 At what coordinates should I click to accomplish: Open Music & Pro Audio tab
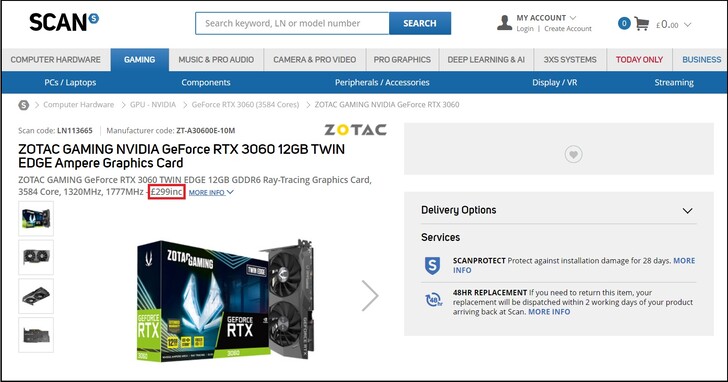pos(216,60)
